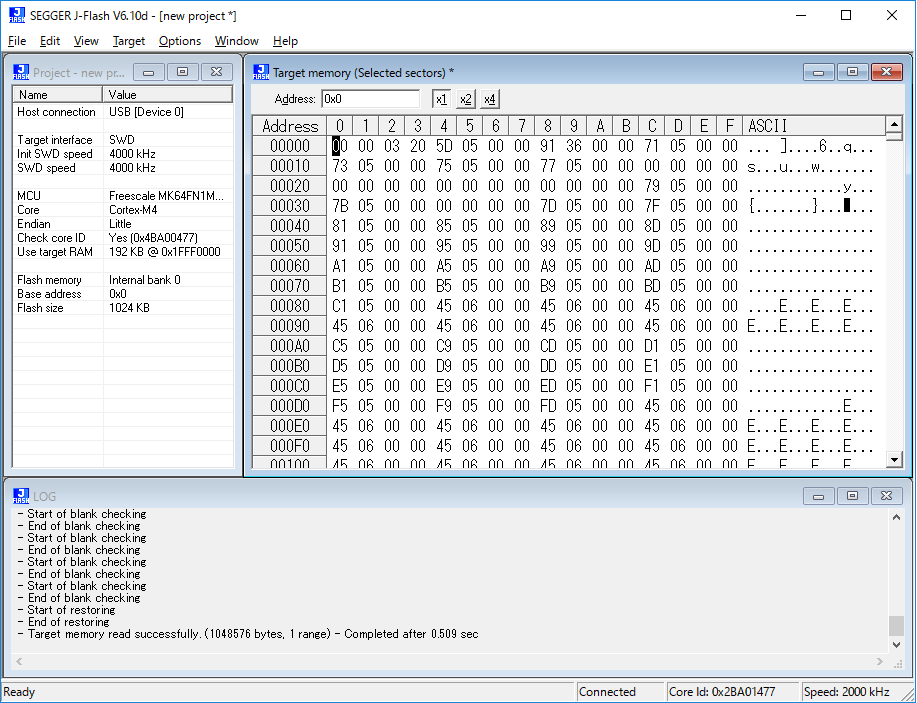The height and width of the screenshot is (703, 917).
Task: Select the Host connection row
Action: point(123,112)
